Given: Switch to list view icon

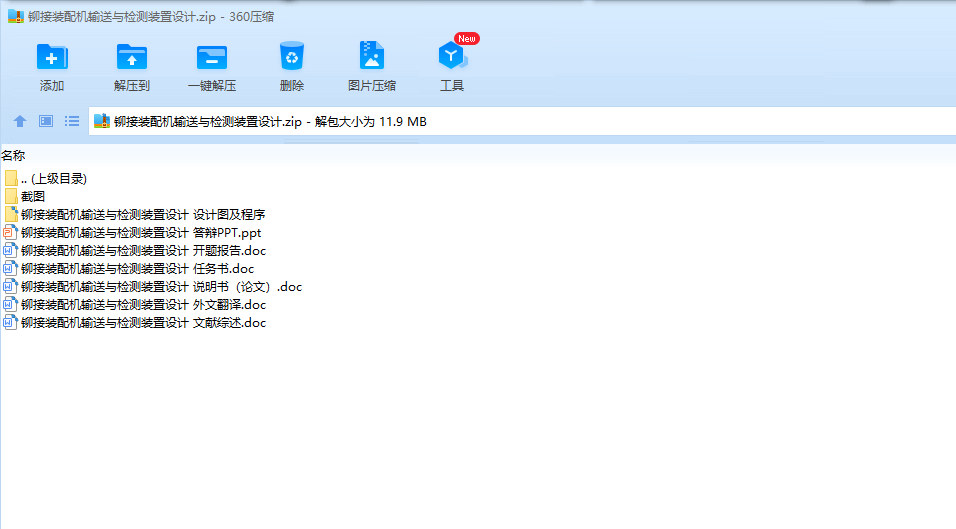Looking at the screenshot, I should tap(72, 121).
